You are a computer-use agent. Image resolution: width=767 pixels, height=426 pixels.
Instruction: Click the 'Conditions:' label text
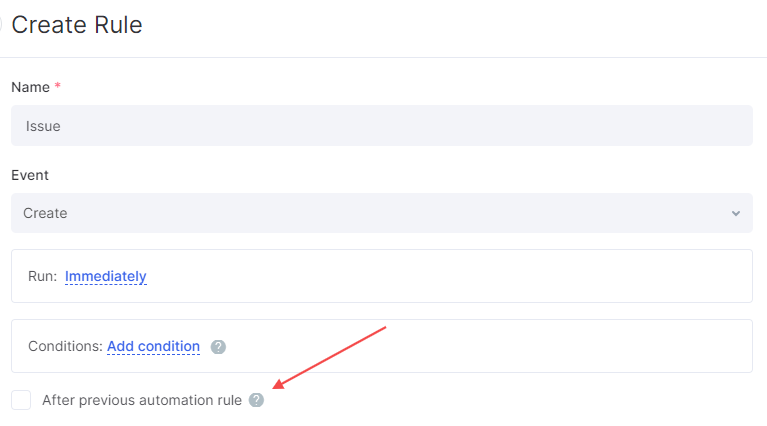click(65, 346)
